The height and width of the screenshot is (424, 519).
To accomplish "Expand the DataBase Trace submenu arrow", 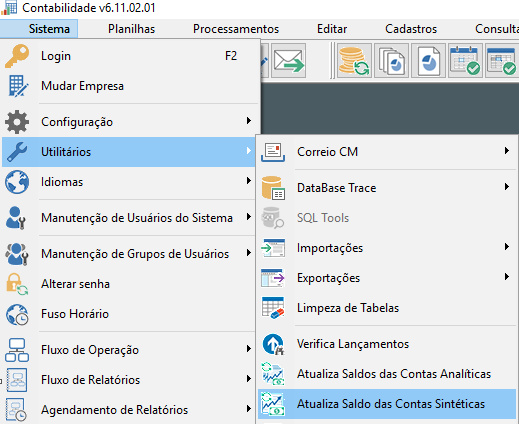I will (x=507, y=187).
